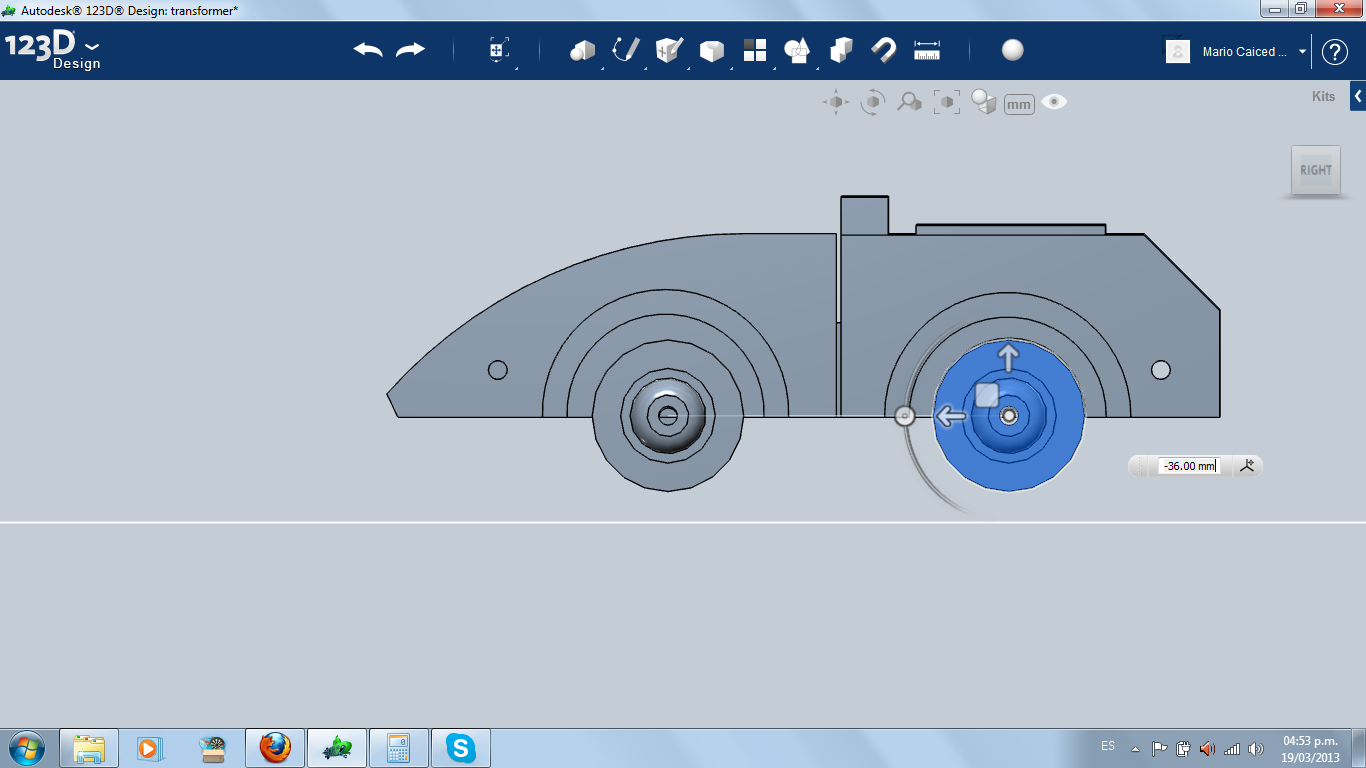Select the front wheel hub
Viewport: 1366px width, 768px height.
coord(667,415)
